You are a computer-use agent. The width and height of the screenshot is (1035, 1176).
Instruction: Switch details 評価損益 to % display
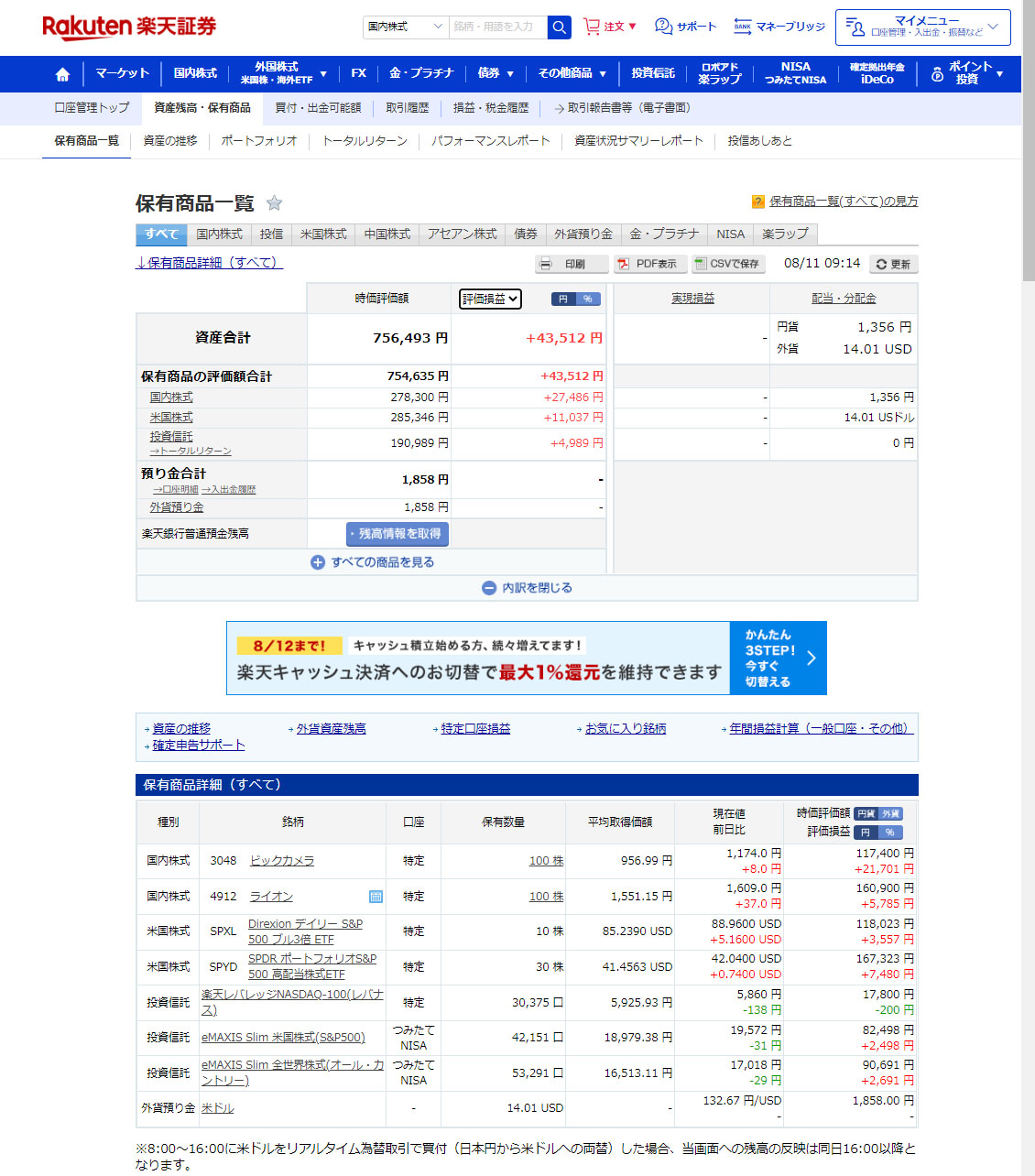(889, 833)
